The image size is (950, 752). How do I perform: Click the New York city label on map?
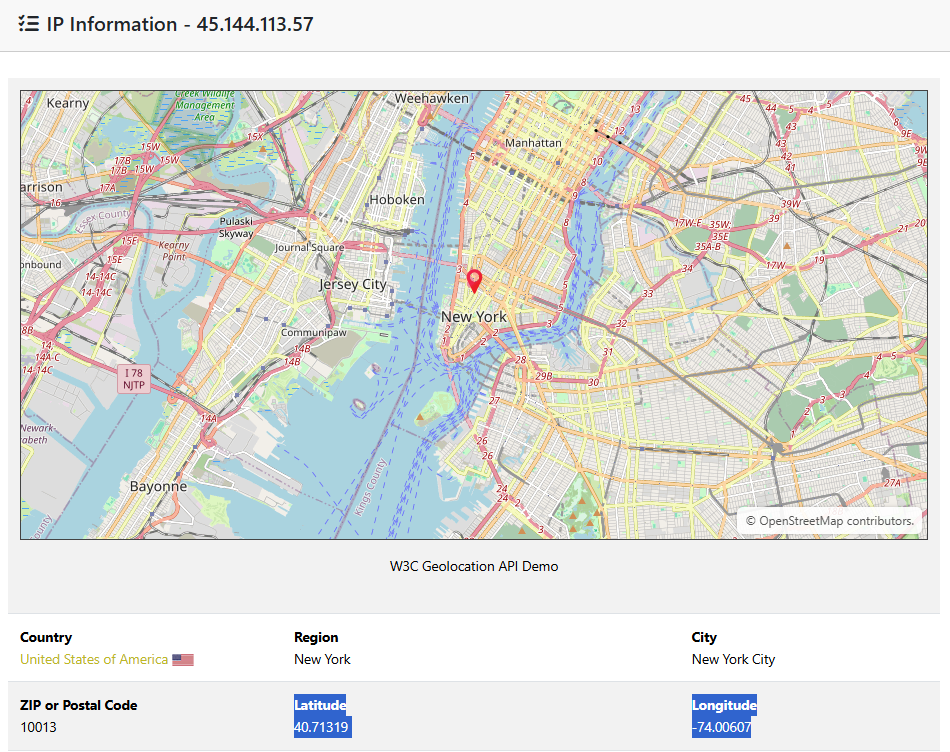[474, 316]
